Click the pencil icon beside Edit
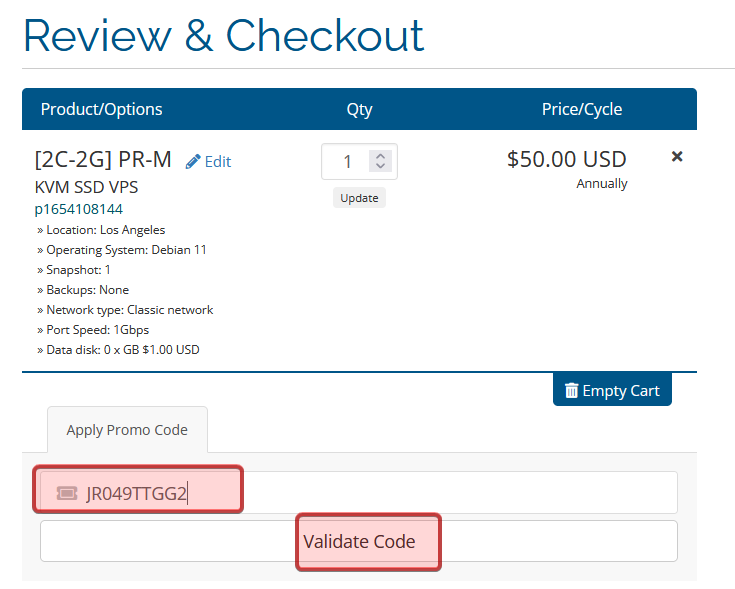735x589 pixels. pyautogui.click(x=193, y=161)
